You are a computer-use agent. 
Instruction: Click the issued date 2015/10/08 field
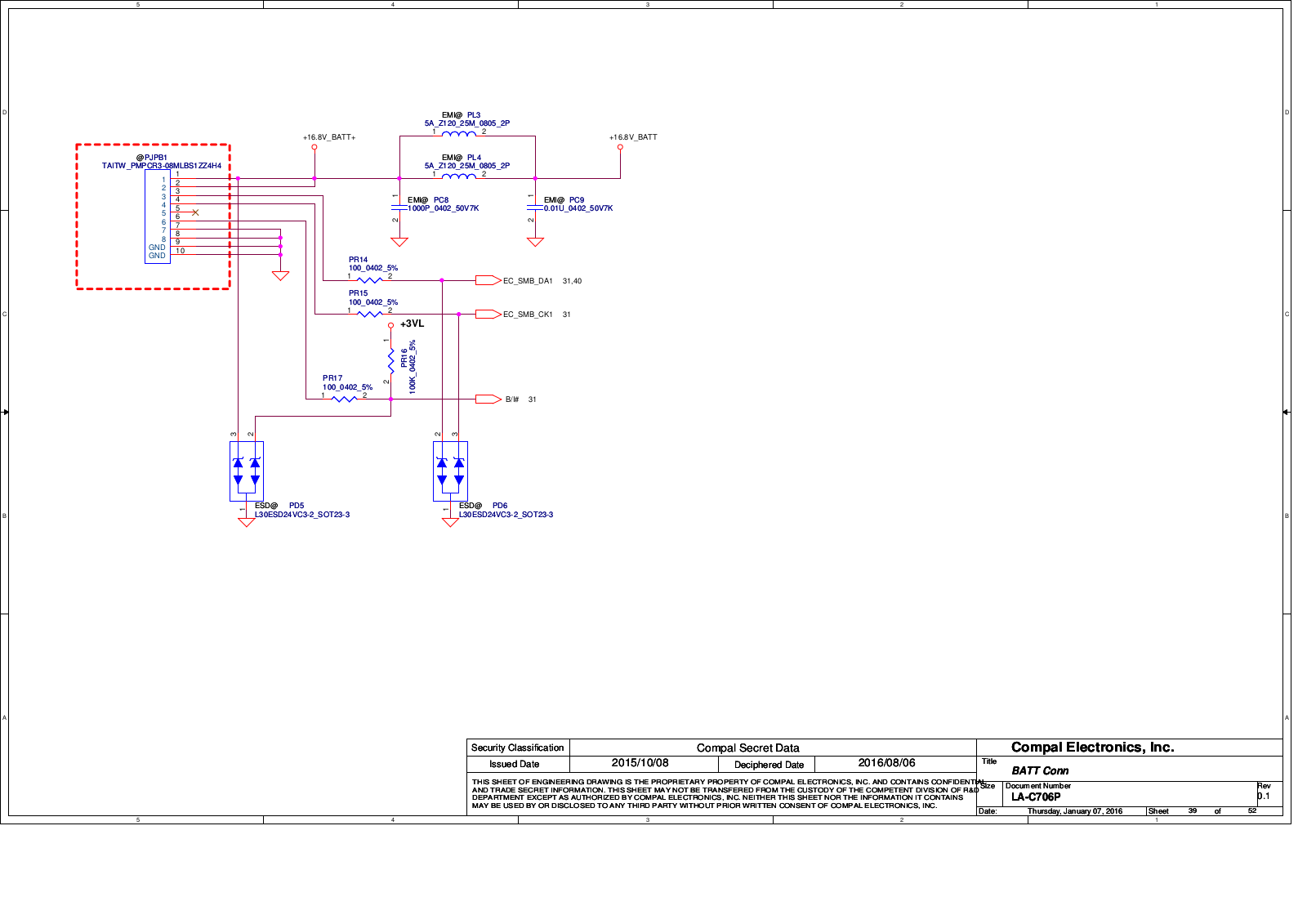click(640, 763)
